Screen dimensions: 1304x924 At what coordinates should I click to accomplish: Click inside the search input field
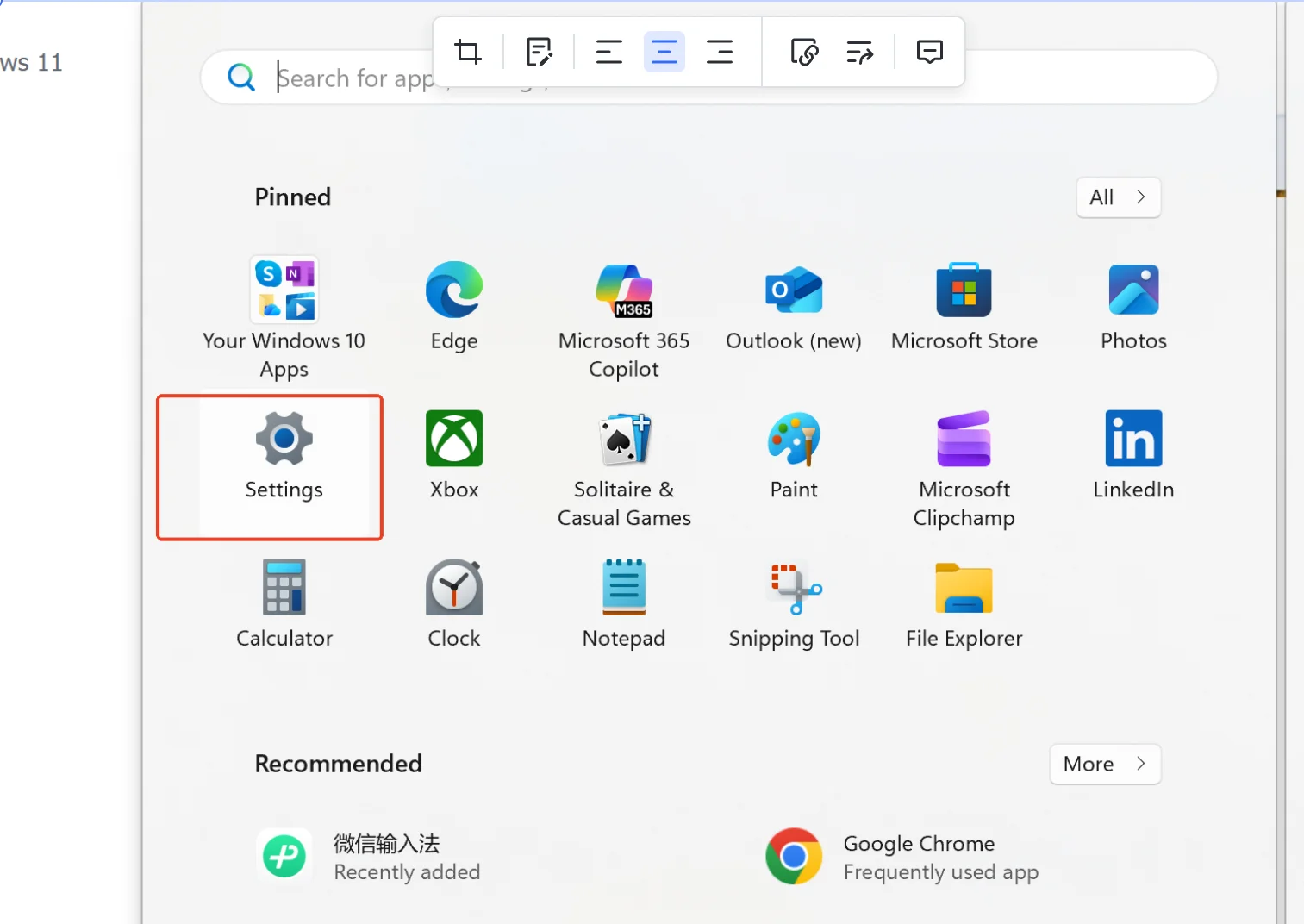517,78
